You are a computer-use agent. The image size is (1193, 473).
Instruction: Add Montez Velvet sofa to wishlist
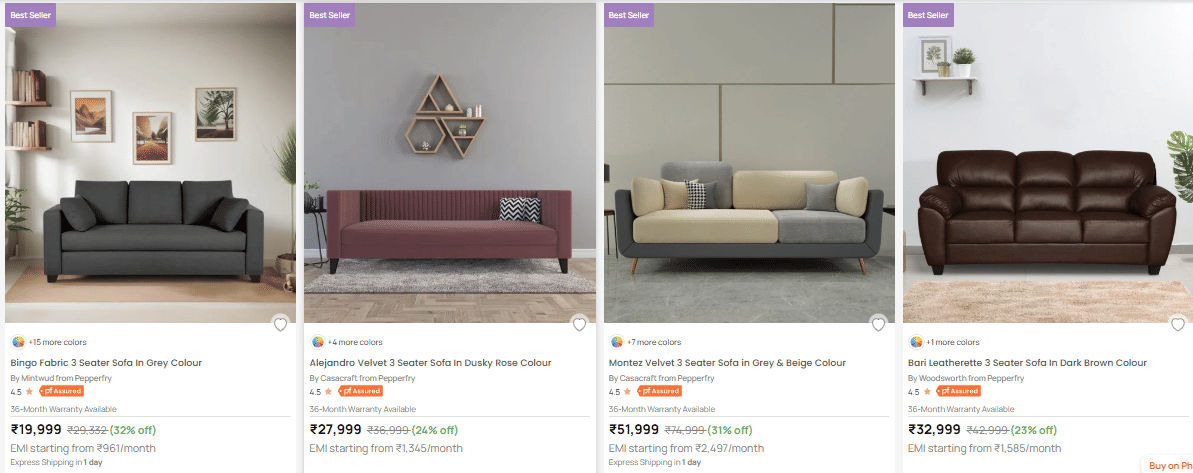point(878,324)
